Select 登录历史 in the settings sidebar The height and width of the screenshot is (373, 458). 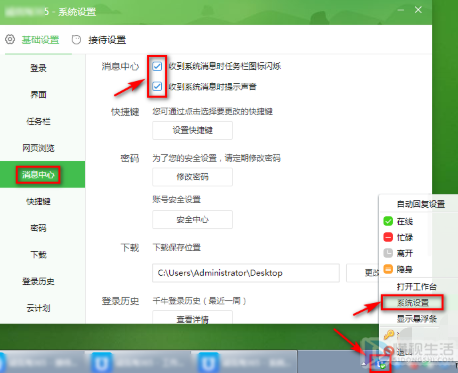click(38, 281)
